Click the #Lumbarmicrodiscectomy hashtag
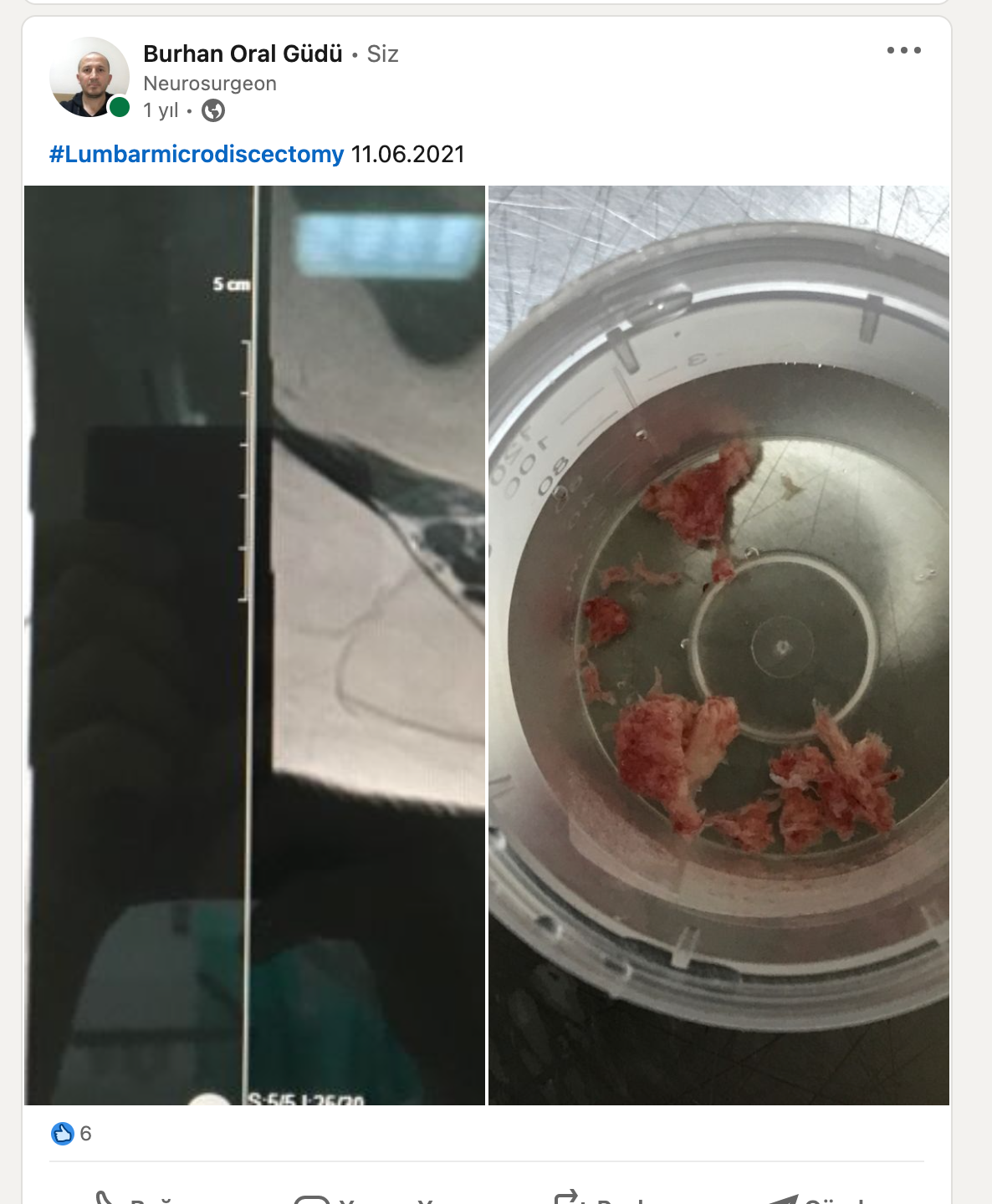The image size is (992, 1204). (x=197, y=154)
